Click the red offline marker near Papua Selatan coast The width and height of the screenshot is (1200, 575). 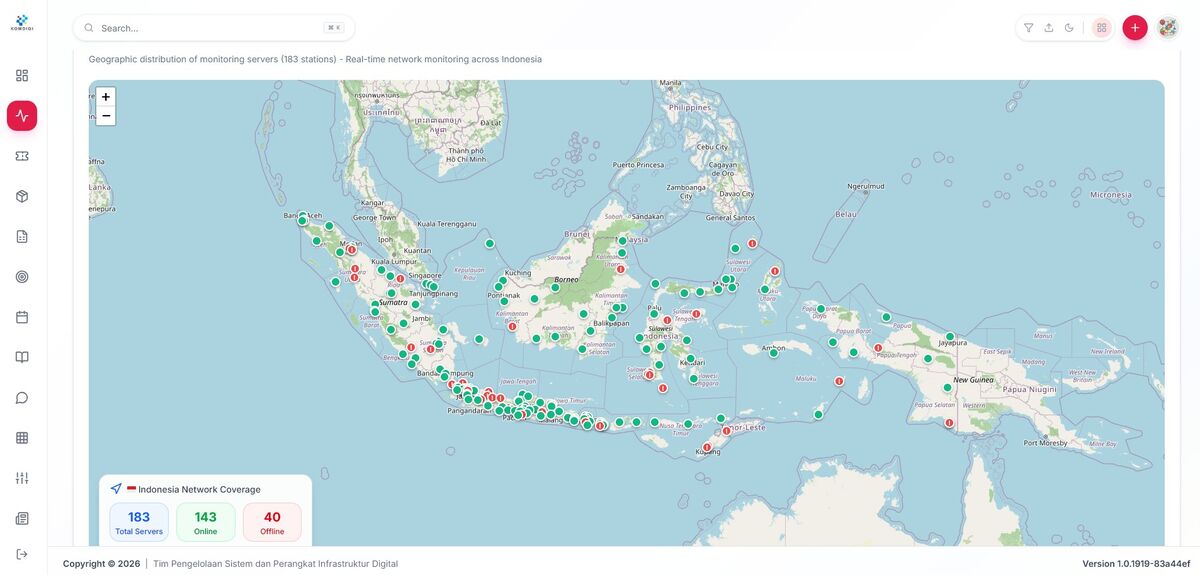949,423
